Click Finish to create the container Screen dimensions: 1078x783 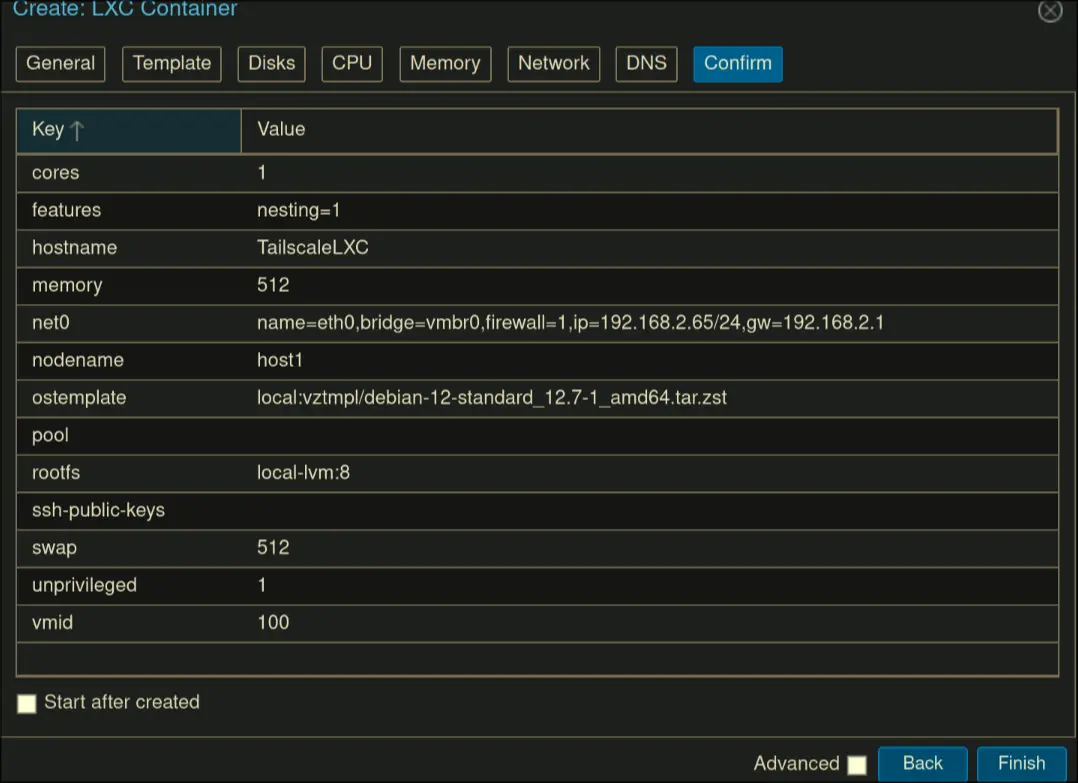coord(1021,764)
